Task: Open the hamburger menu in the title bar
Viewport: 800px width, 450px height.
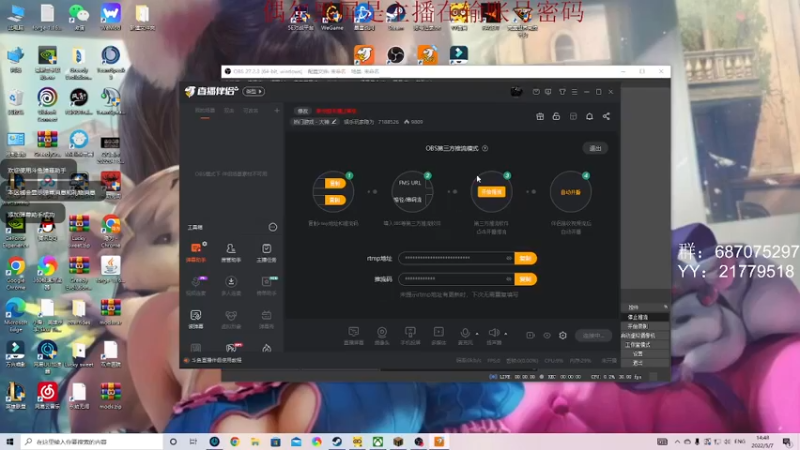Action: pos(574,92)
